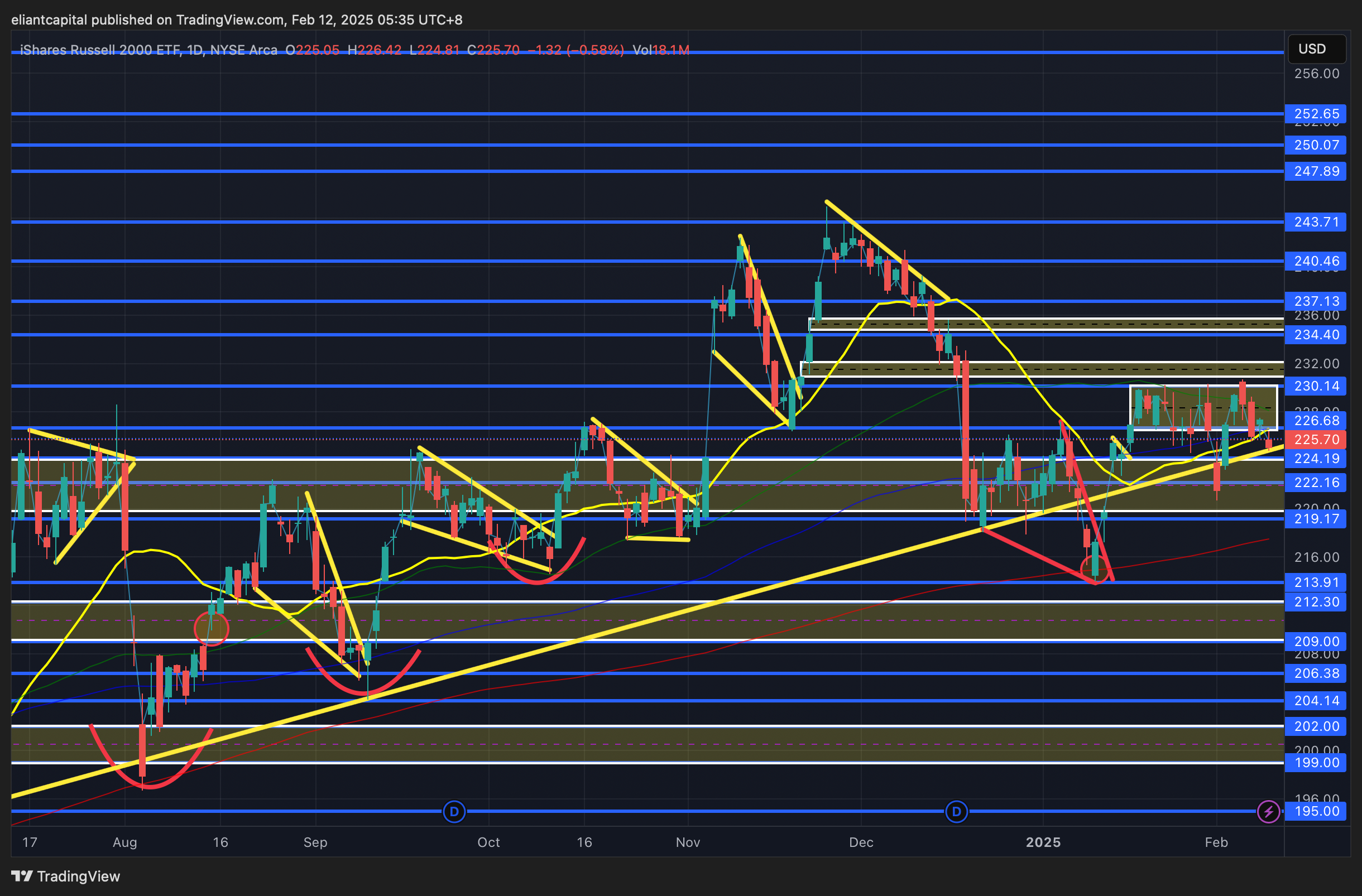Click the 230.14 price axis label

tap(1316, 386)
